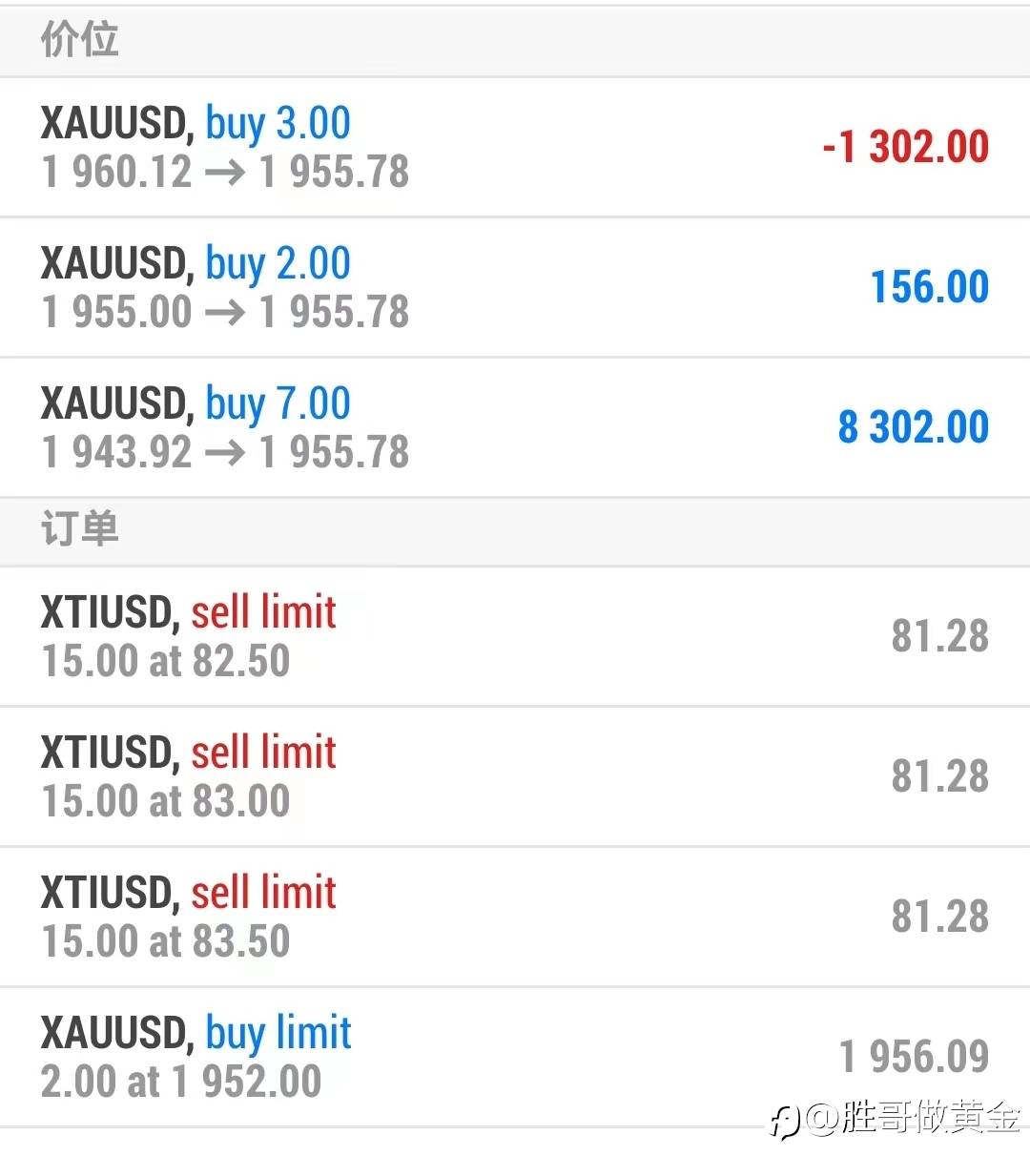Select XTIUSD sell limit at 82.50
Image resolution: width=1030 pixels, height=1176 pixels.
click(x=515, y=637)
